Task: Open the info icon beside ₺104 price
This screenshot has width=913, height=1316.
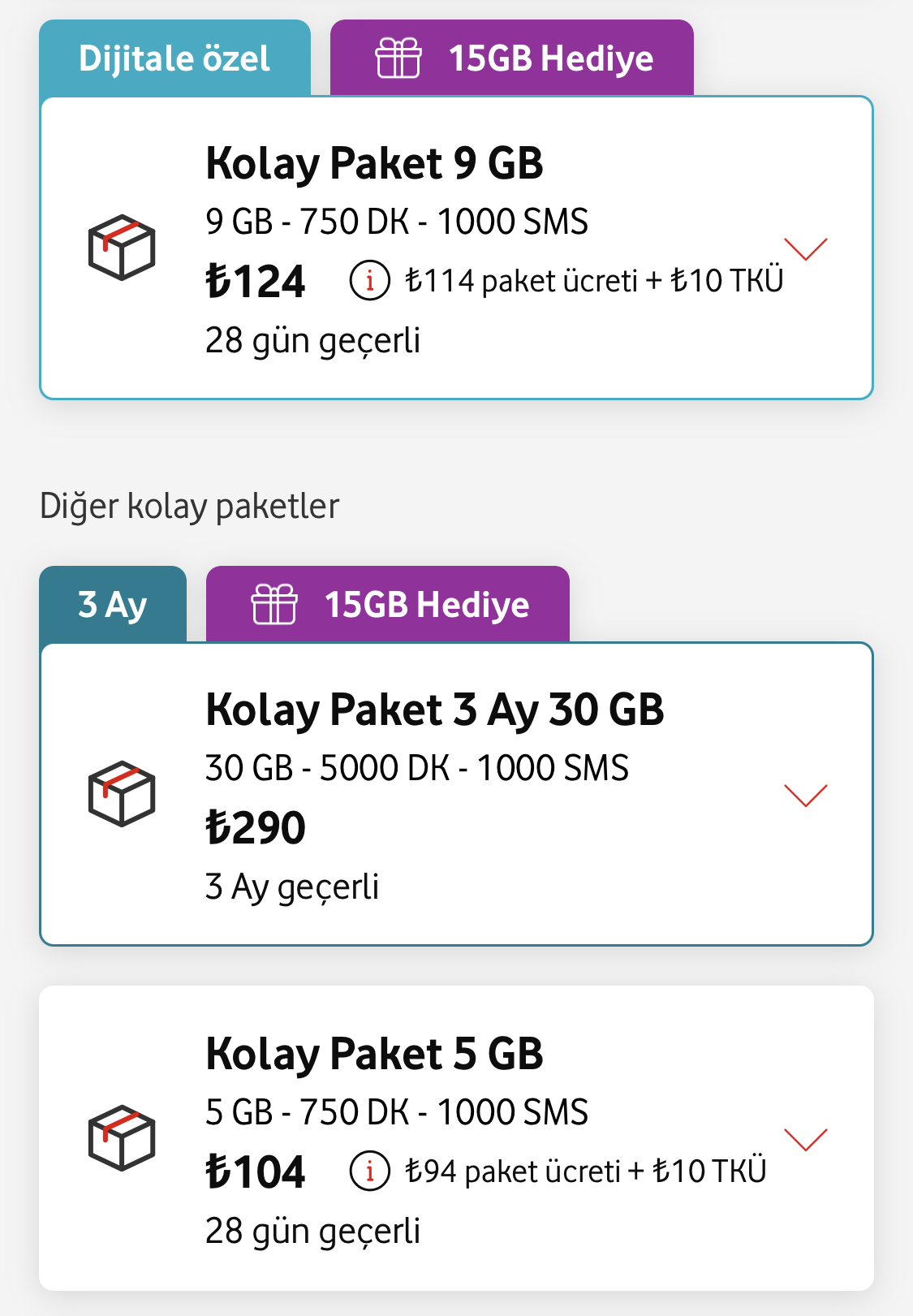Action: tap(370, 1171)
